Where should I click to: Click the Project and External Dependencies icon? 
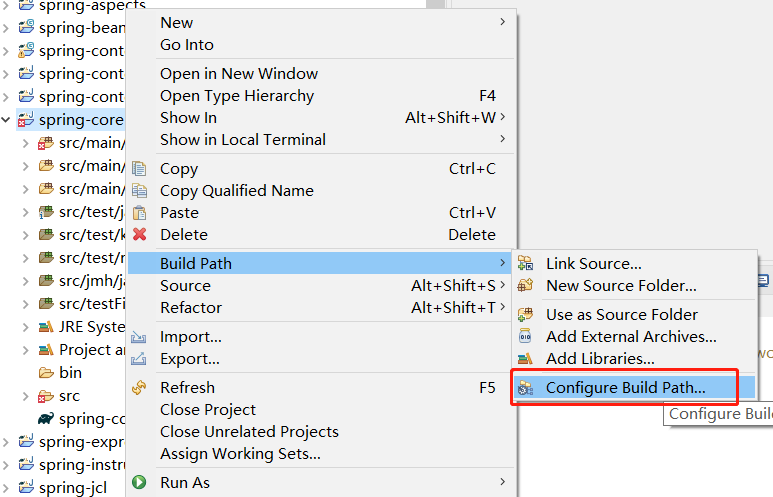(x=46, y=350)
